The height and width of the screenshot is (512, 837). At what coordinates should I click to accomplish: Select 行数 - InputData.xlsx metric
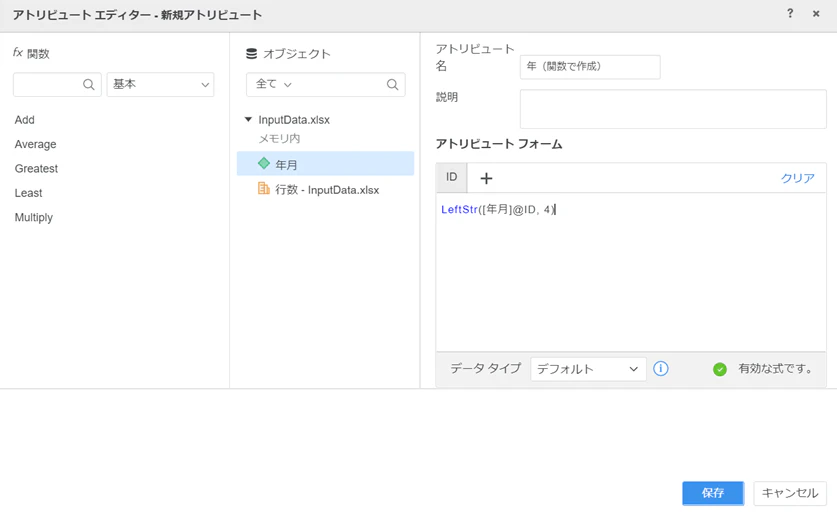click(x=325, y=190)
